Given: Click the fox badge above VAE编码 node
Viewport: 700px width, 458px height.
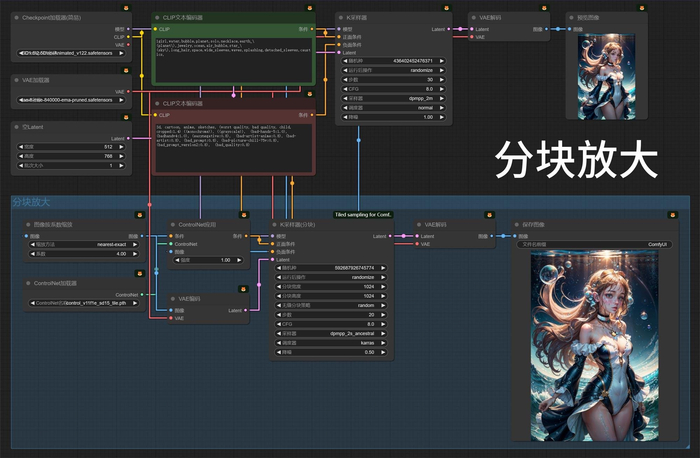Looking at the screenshot, I should [243, 289].
